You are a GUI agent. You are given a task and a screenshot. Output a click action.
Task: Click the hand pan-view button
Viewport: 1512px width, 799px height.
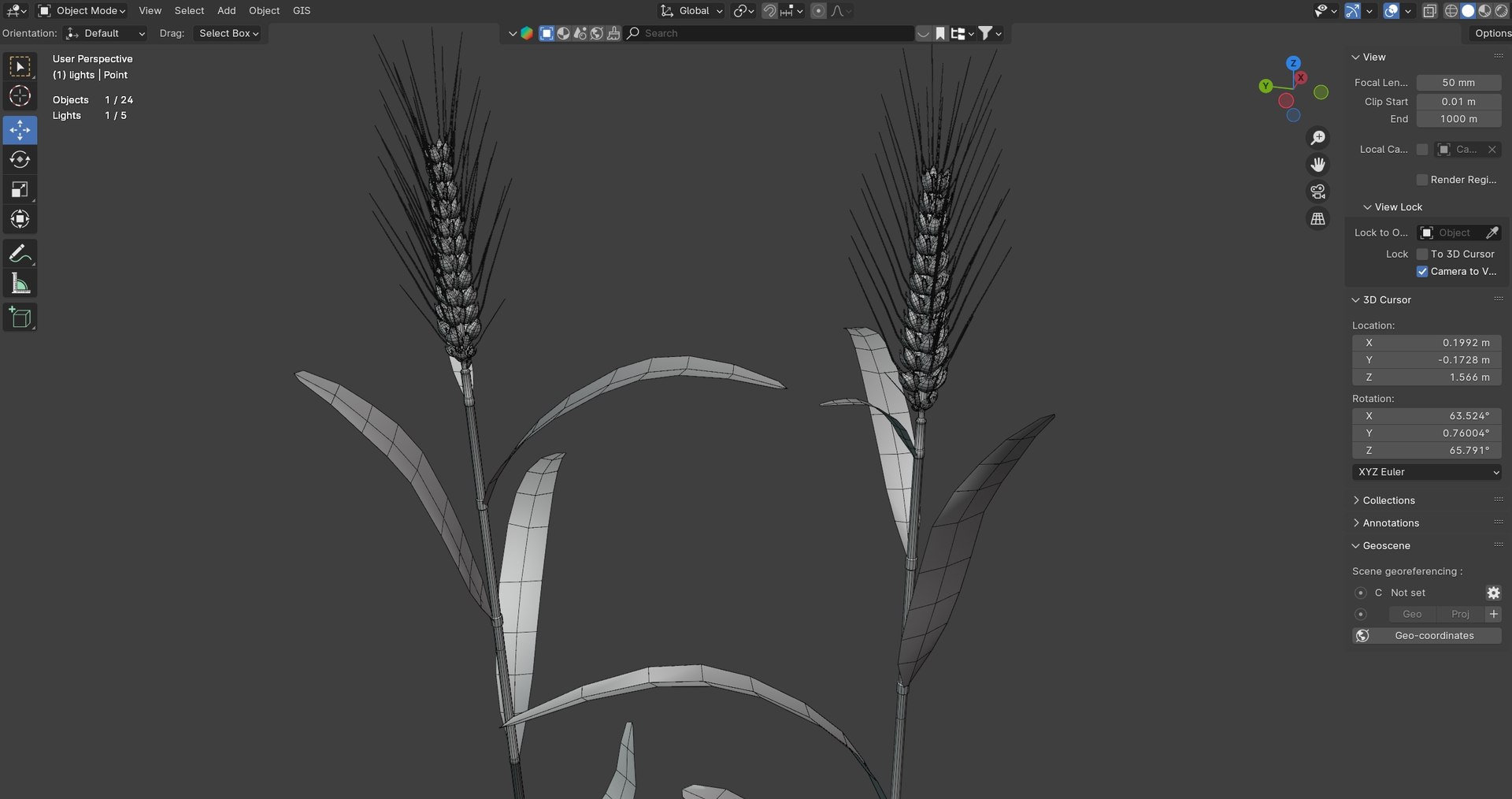(1317, 165)
